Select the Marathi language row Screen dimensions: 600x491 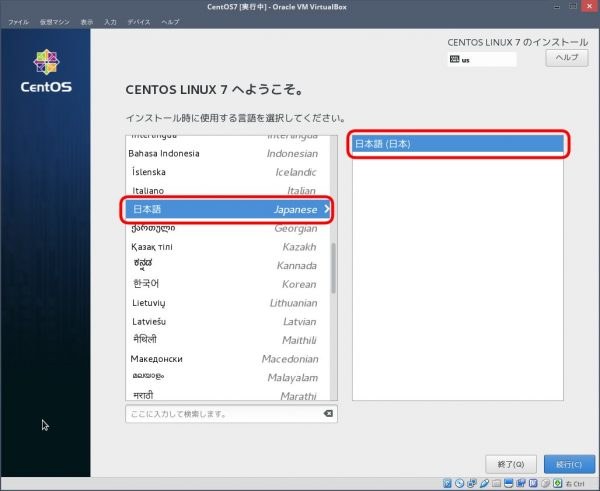(x=228, y=394)
